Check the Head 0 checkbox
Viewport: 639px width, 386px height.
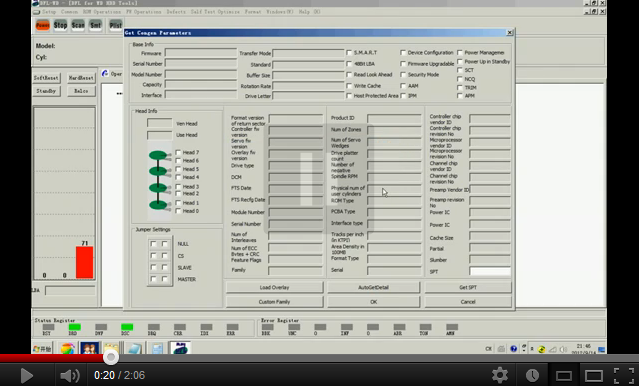tap(178, 211)
